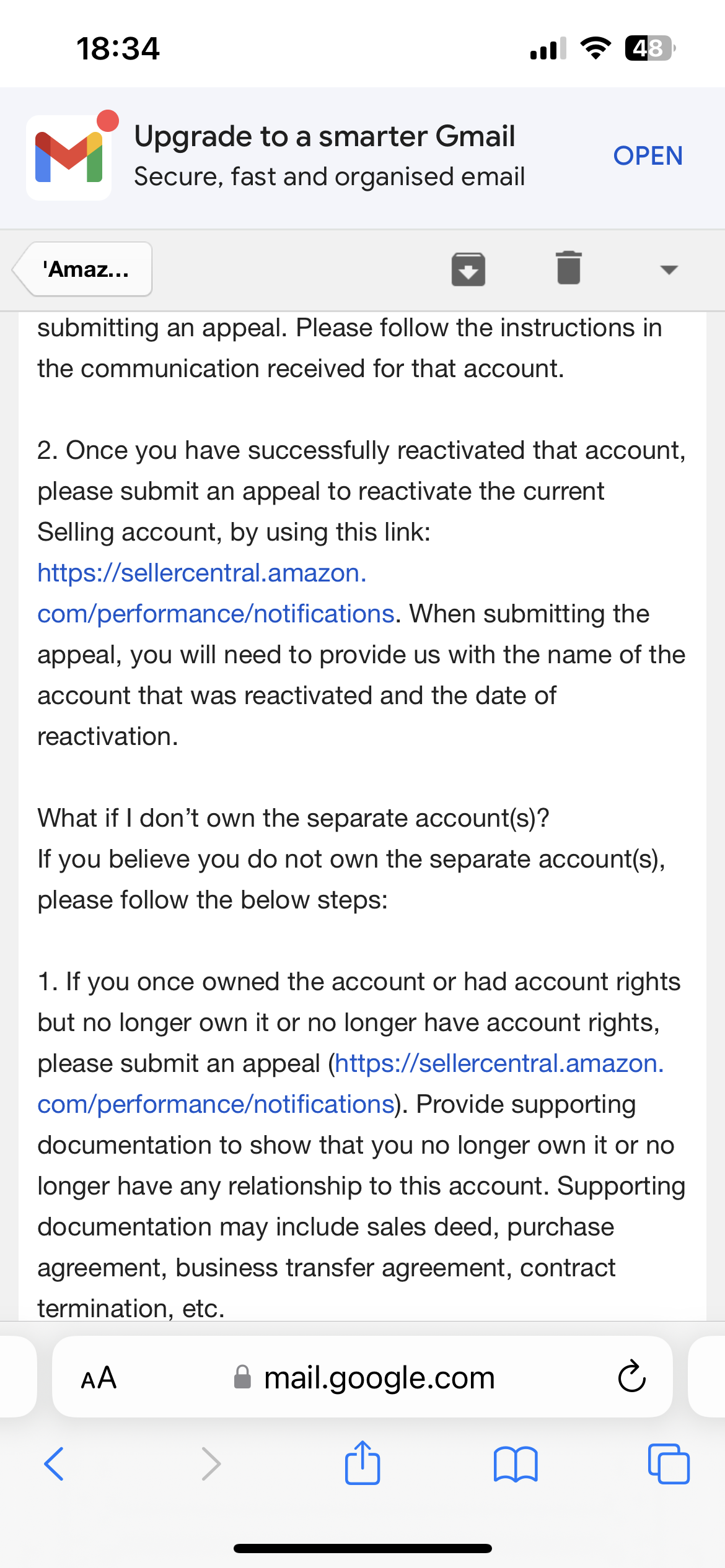The width and height of the screenshot is (725, 1568).
Task: Delete the email using the trash icon
Action: [x=568, y=268]
